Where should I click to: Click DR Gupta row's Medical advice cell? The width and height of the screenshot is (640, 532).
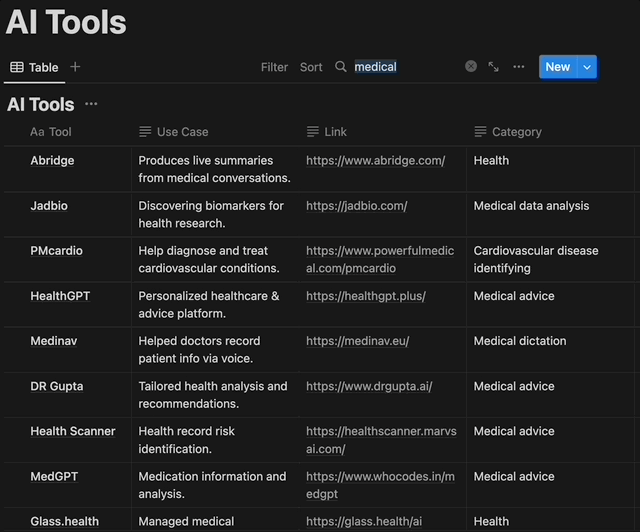point(550,395)
